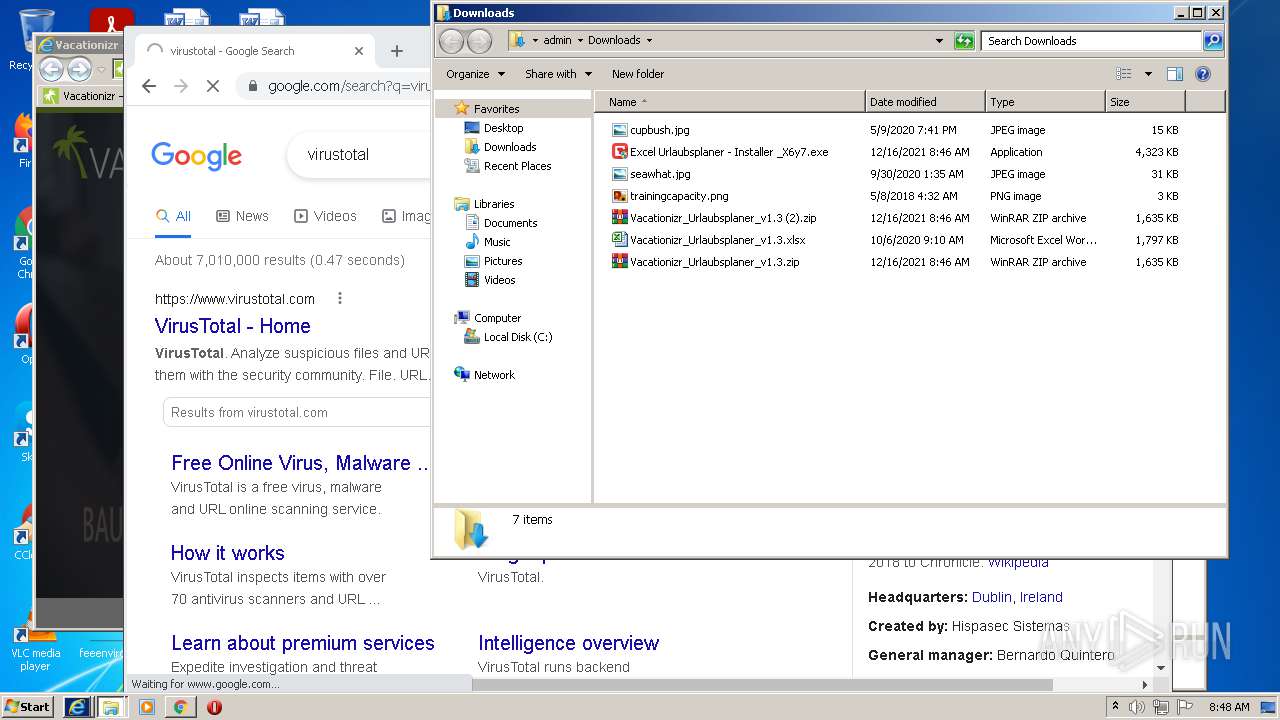Select Vacationizr_Urlaubsplaner_v1.3 (2).zip archive

(714, 218)
